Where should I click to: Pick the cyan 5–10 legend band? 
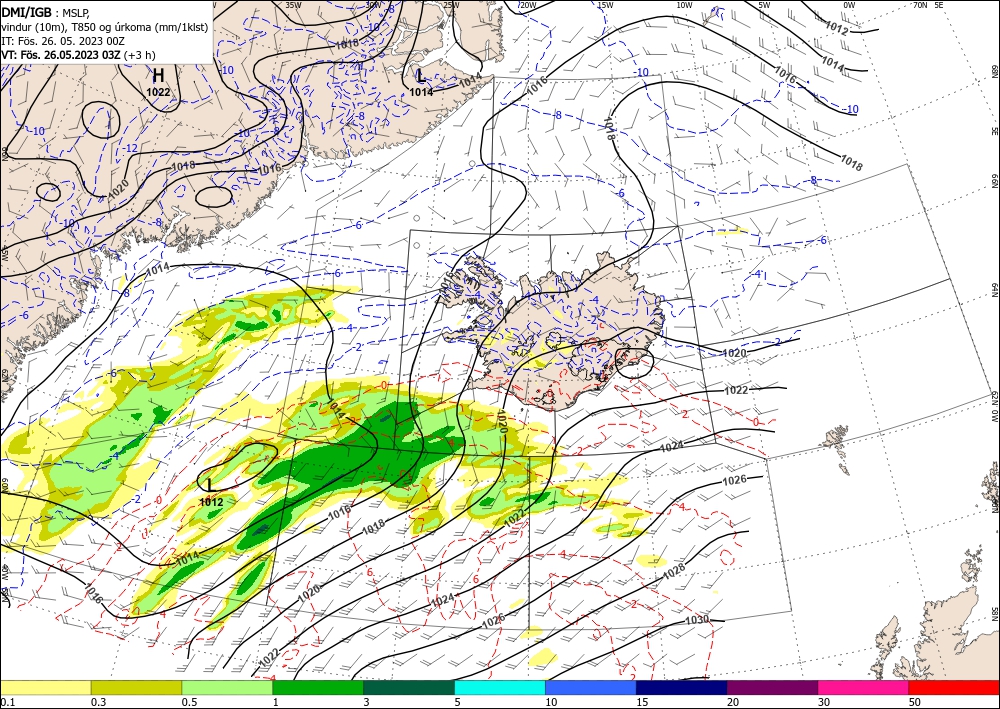click(x=500, y=687)
